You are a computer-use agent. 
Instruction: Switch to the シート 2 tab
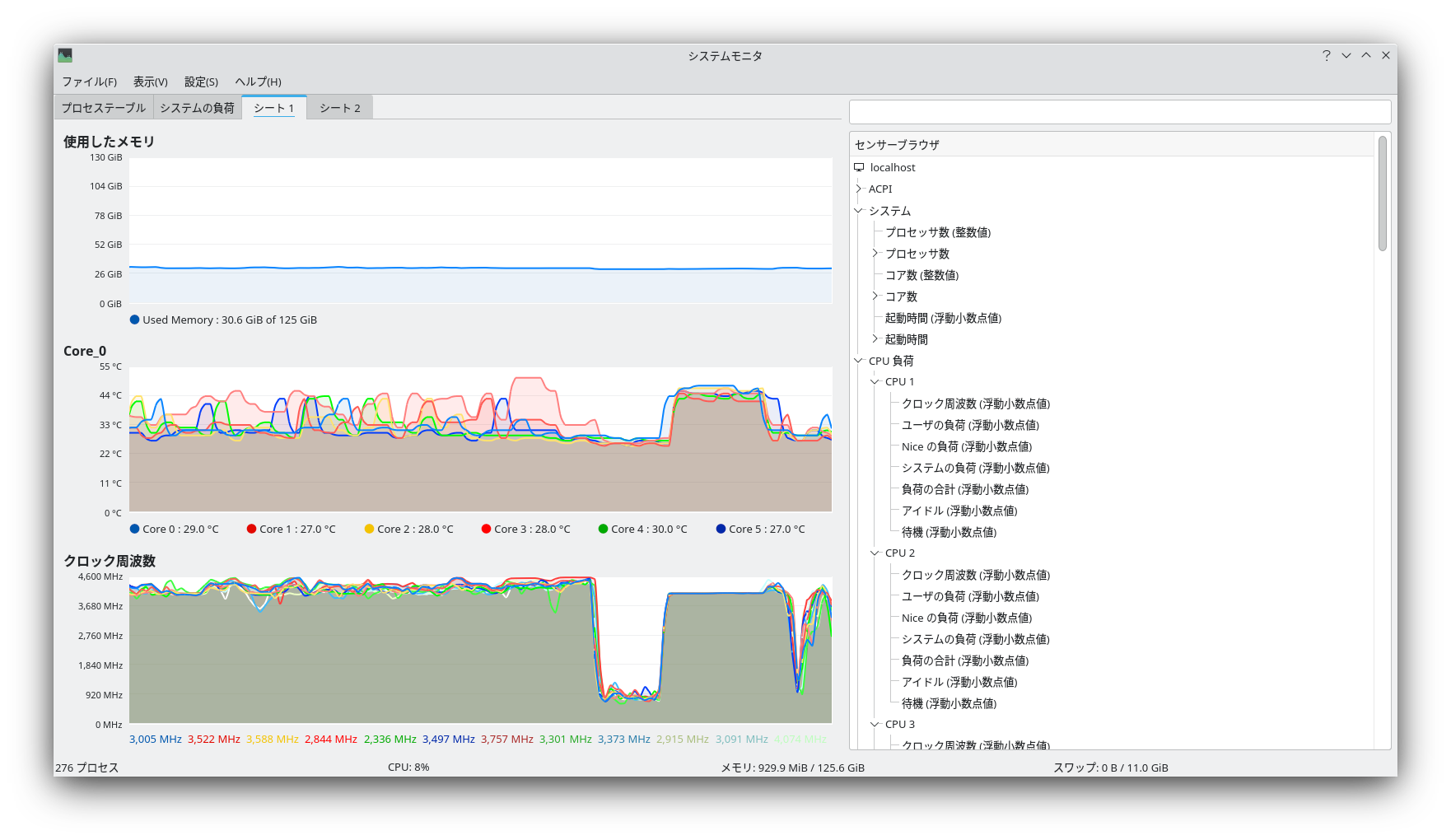[x=339, y=107]
